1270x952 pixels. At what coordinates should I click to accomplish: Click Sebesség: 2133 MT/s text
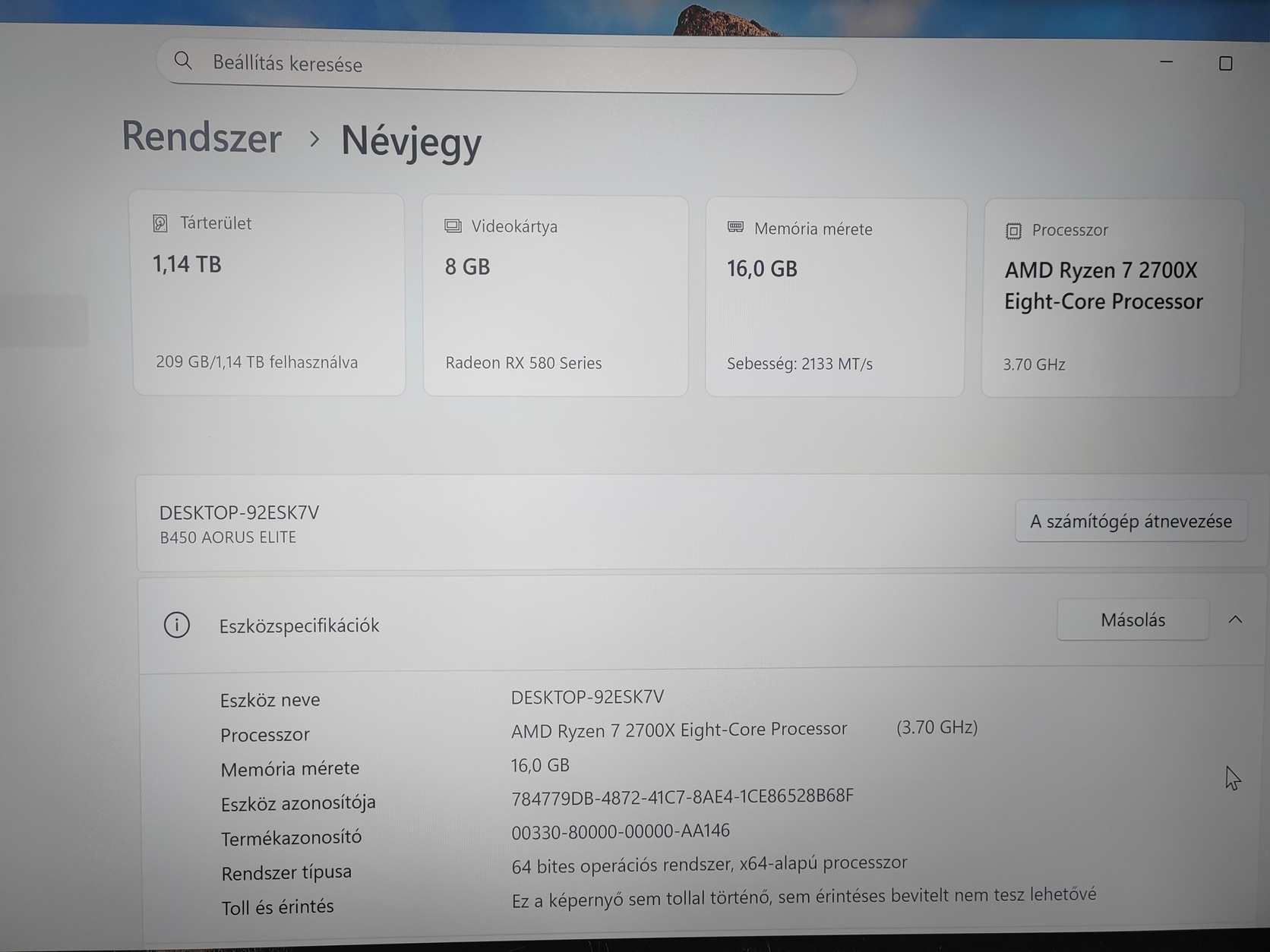click(800, 364)
